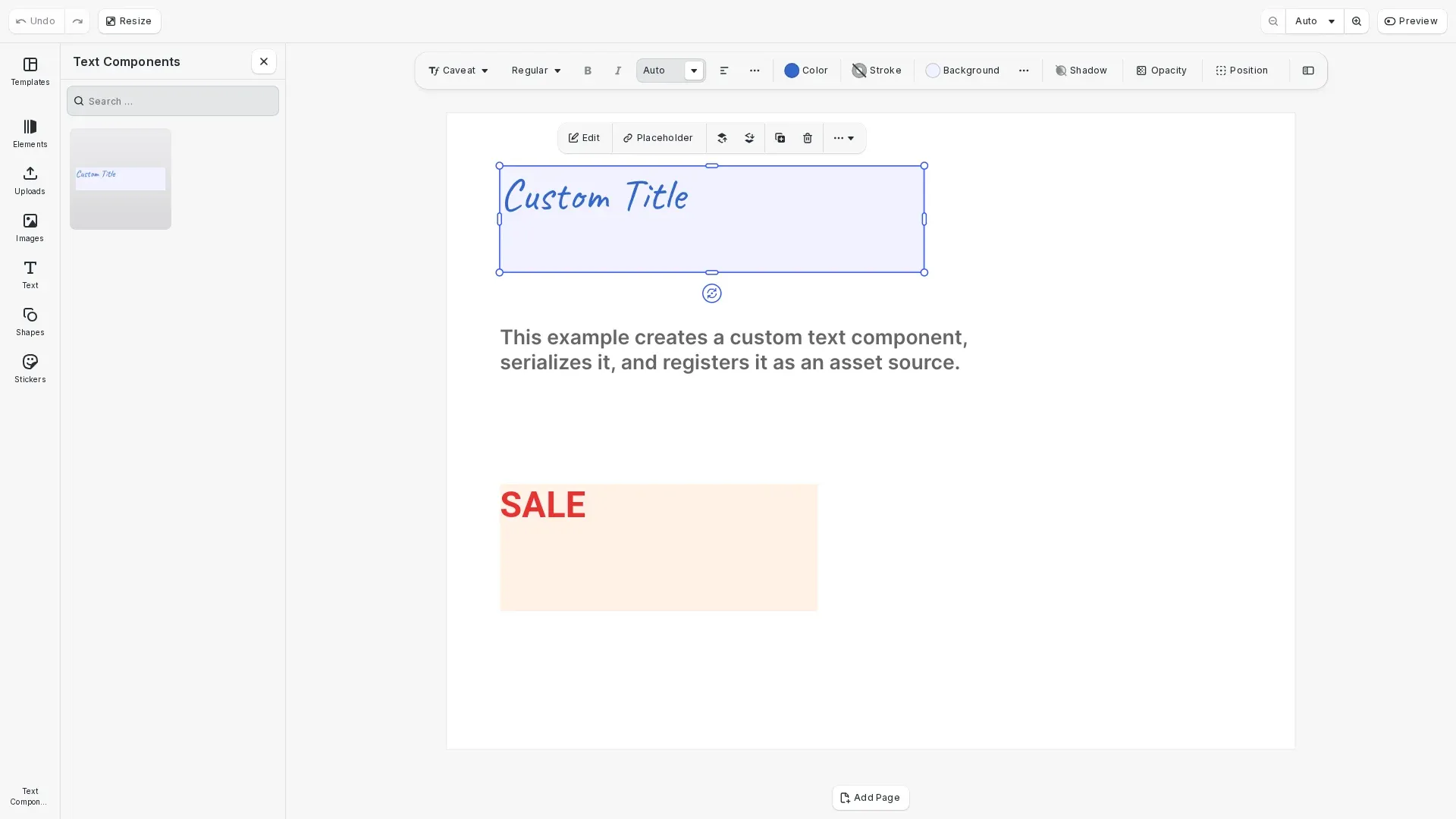The height and width of the screenshot is (819, 1456).
Task: Click the Add Page button
Action: click(870, 797)
